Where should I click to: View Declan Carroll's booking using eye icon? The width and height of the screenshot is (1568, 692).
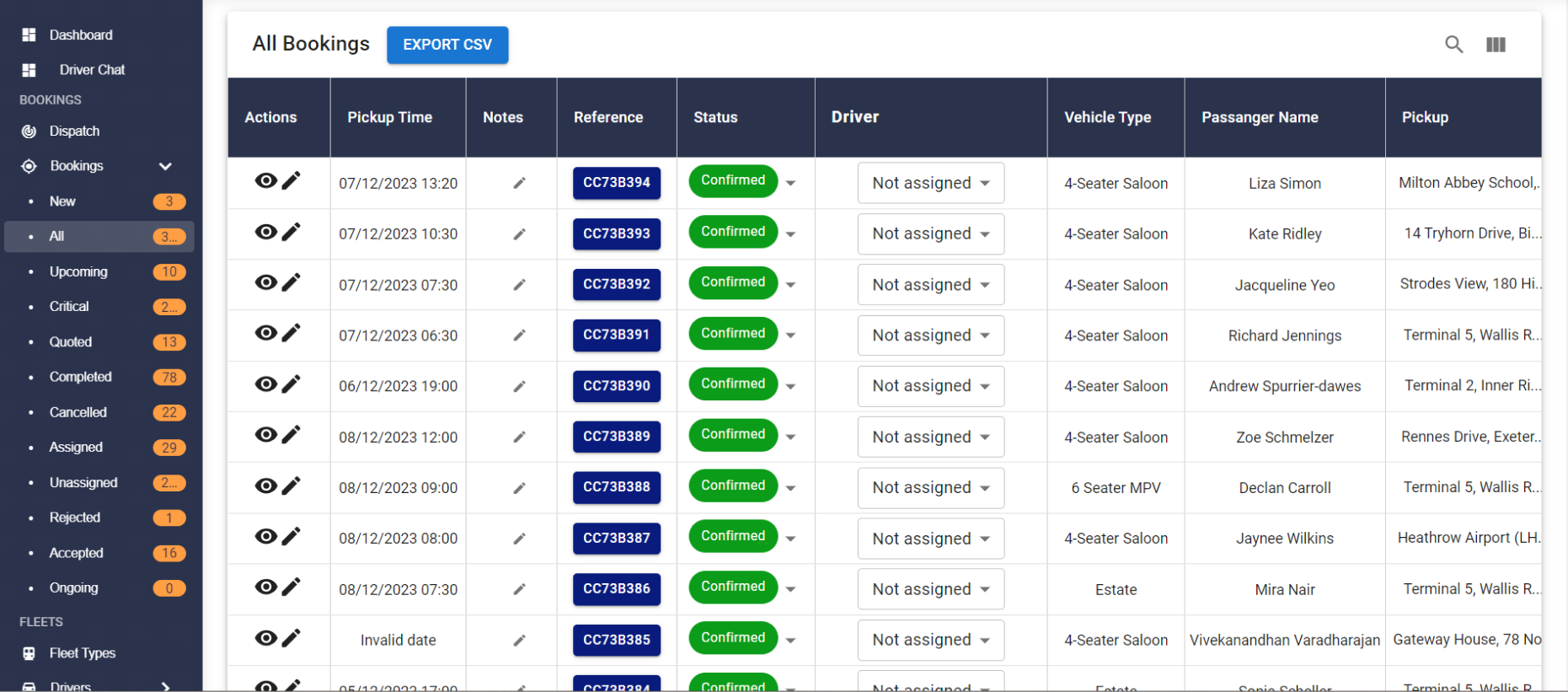265,485
